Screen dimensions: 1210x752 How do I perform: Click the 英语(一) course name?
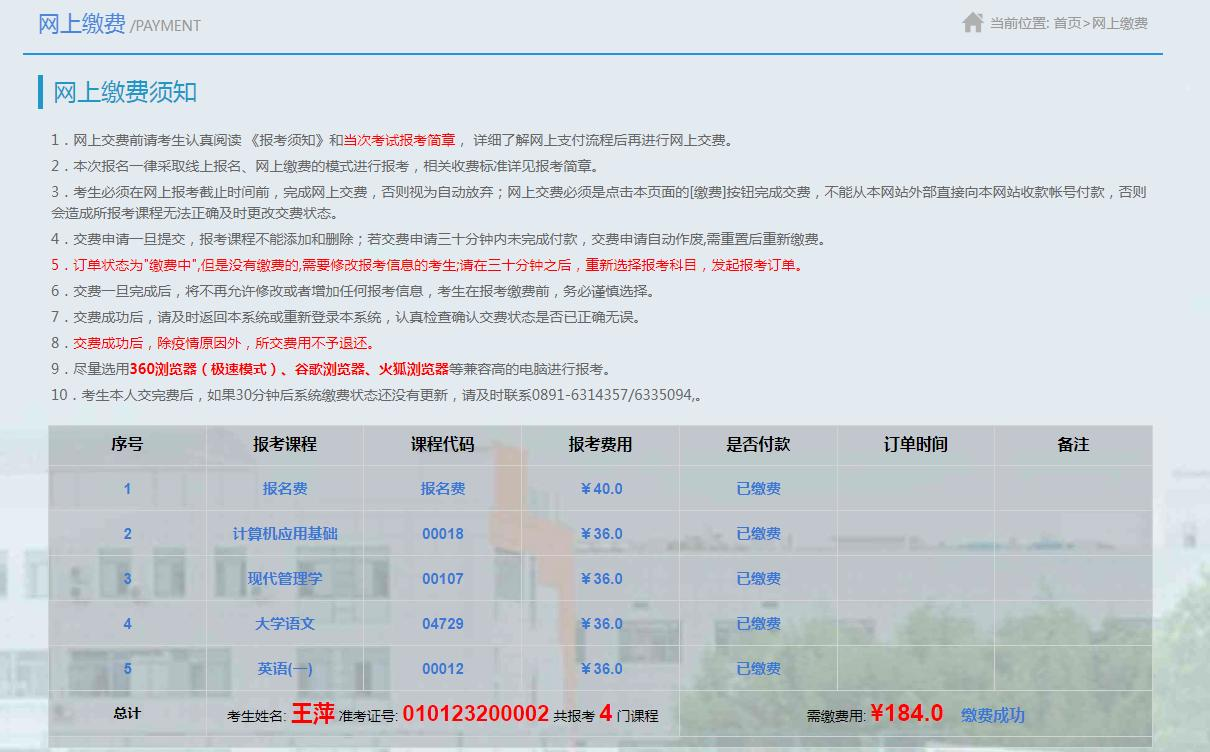285,669
